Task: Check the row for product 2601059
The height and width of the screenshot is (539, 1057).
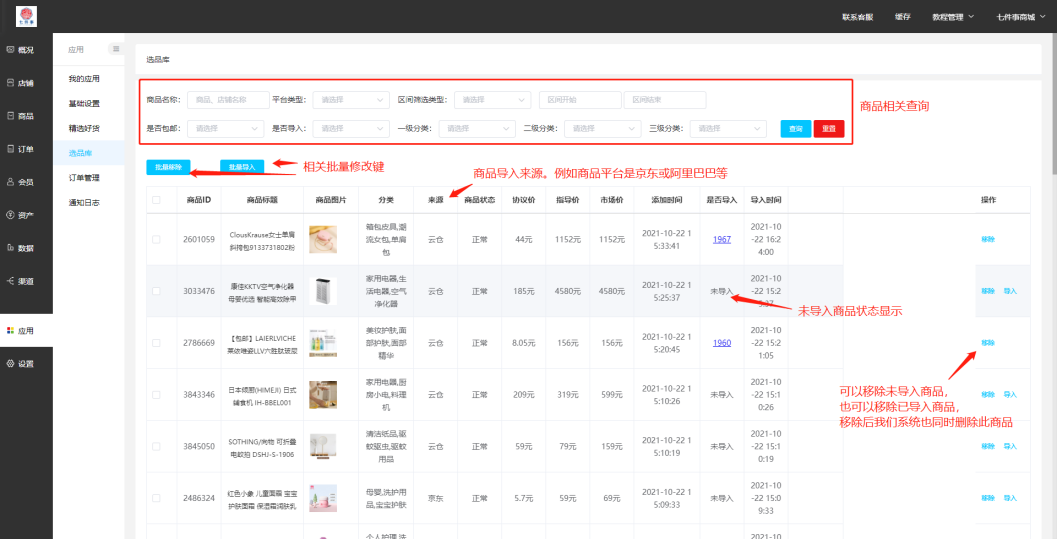Action: coord(156,239)
